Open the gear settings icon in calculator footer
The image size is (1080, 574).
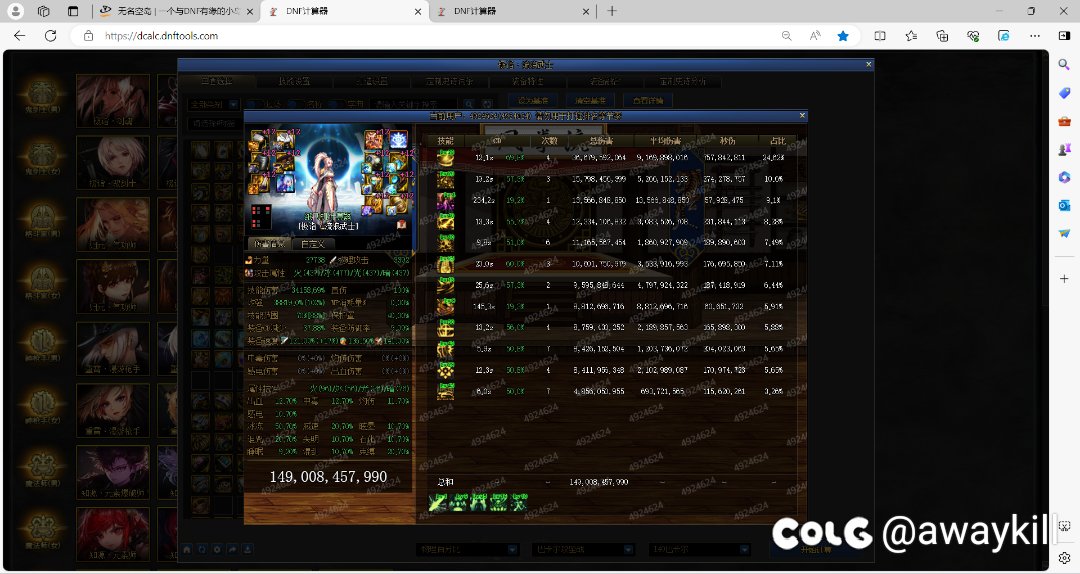pyautogui.click(x=217, y=549)
